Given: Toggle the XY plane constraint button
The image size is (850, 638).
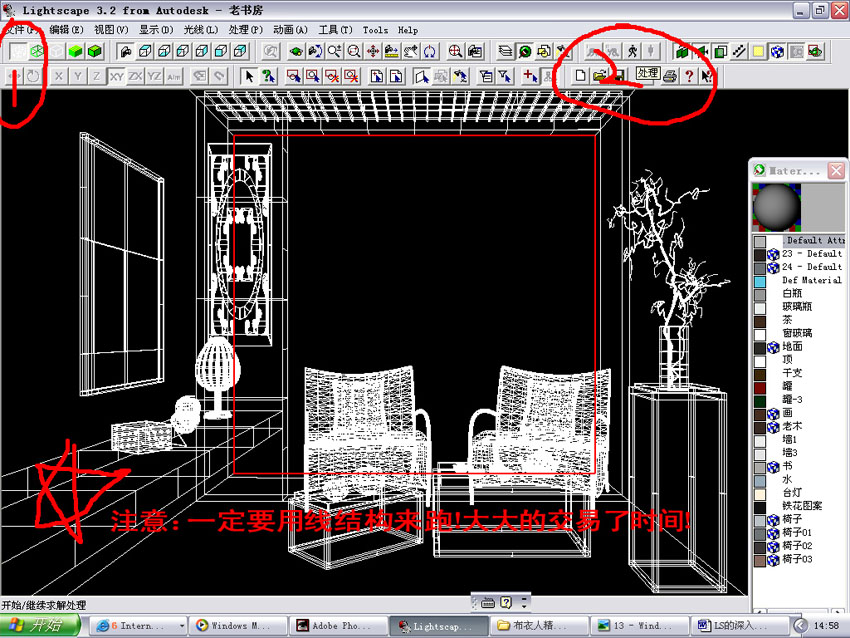Looking at the screenshot, I should click(117, 76).
